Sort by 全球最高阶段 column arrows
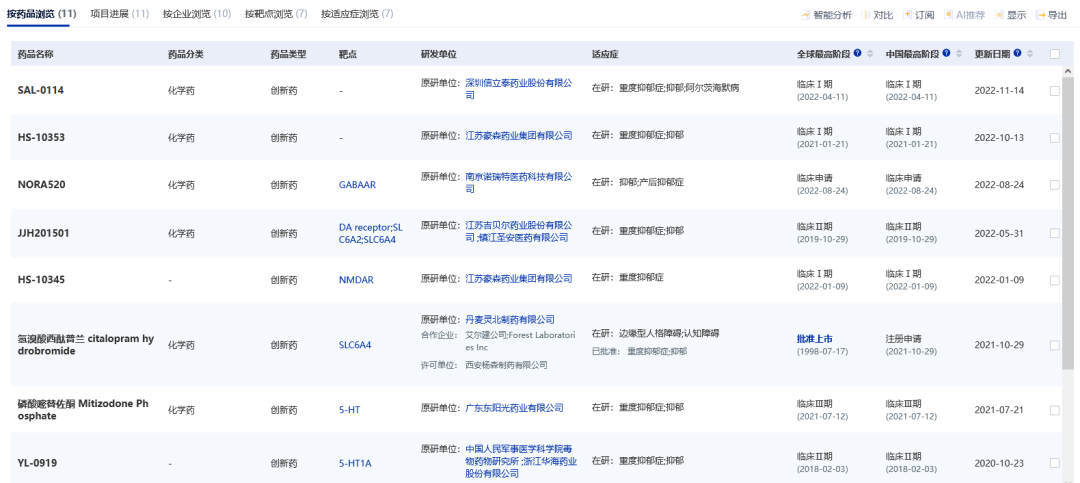The height and width of the screenshot is (483, 1080). [x=869, y=53]
